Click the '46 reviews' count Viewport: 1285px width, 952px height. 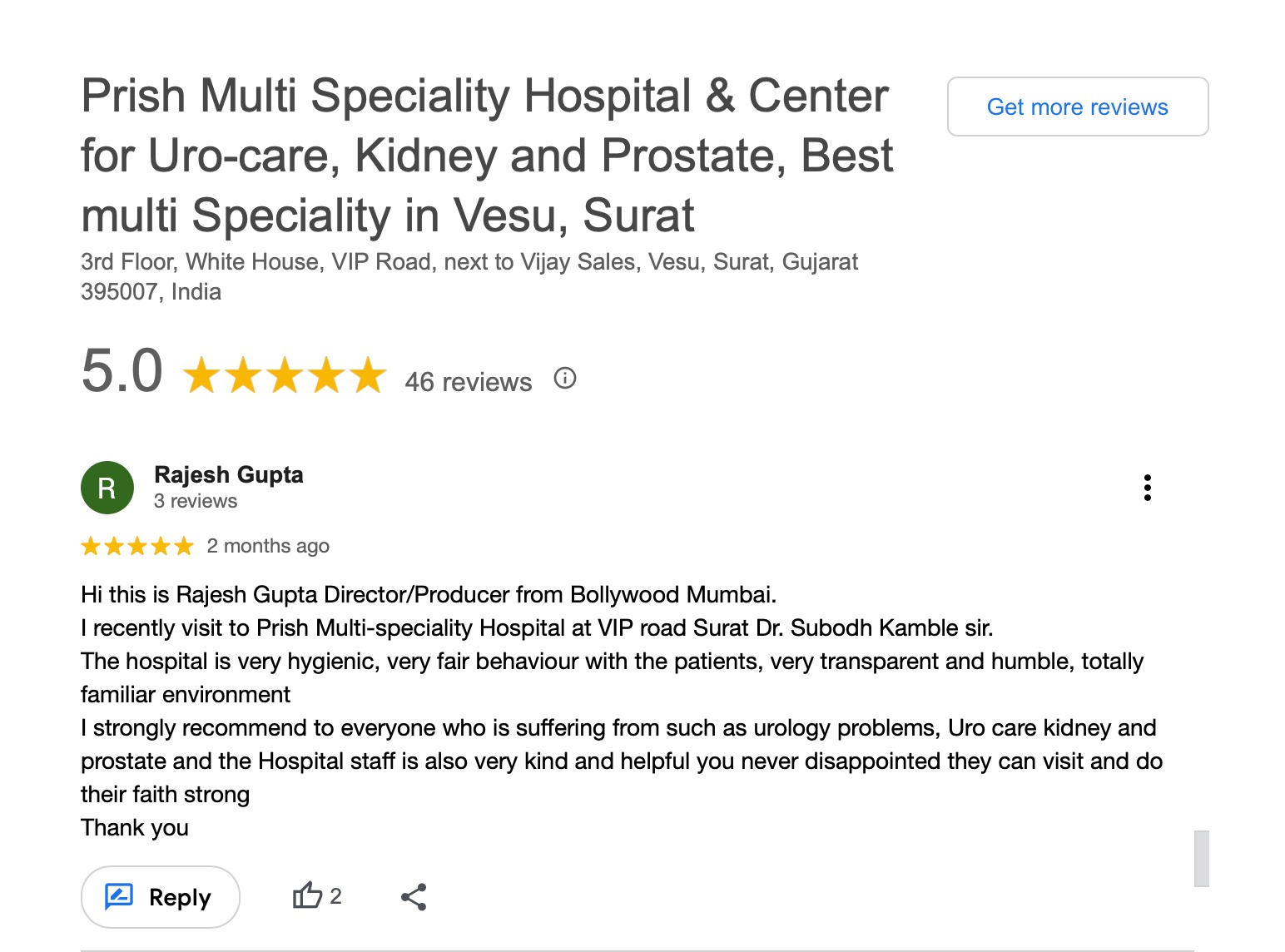tap(468, 382)
